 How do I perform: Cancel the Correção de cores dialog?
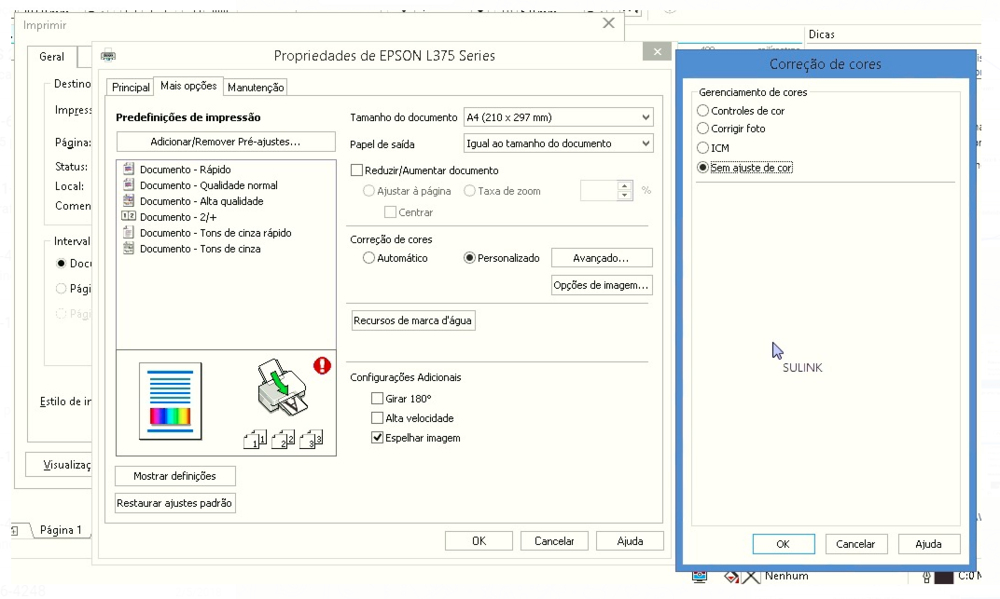pyautogui.click(x=856, y=544)
